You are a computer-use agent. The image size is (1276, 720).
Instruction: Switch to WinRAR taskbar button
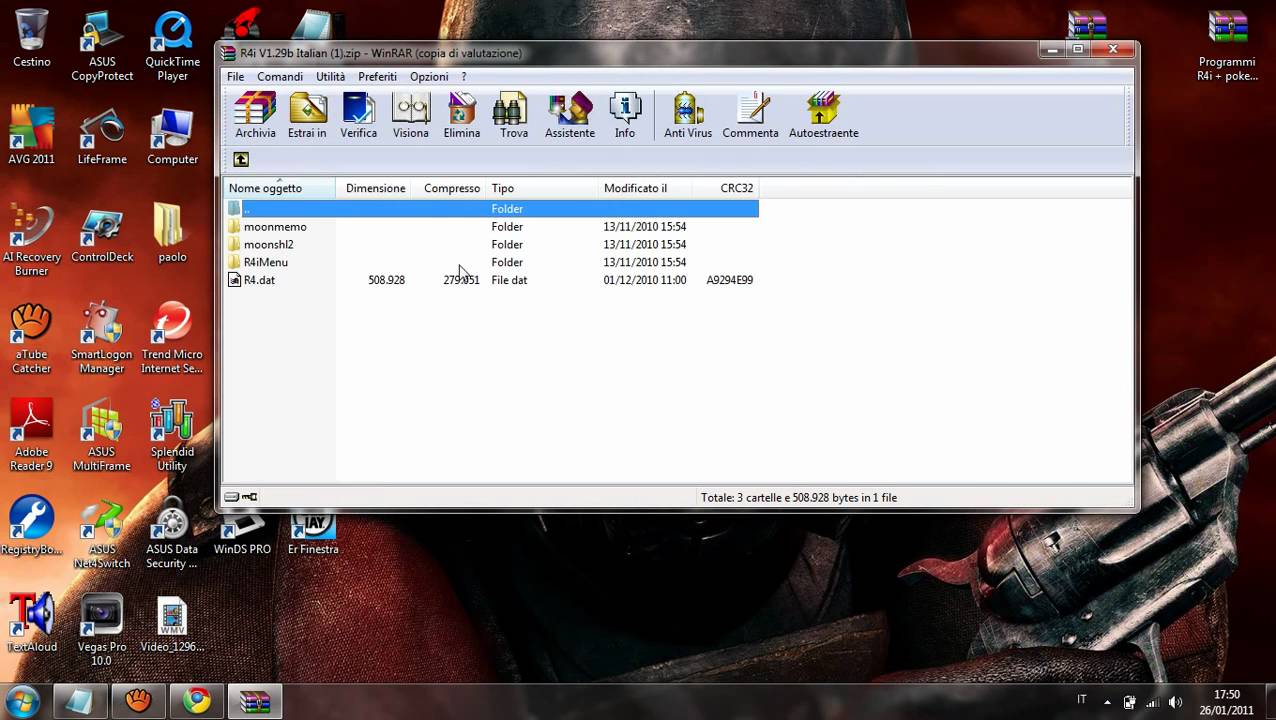pos(255,701)
